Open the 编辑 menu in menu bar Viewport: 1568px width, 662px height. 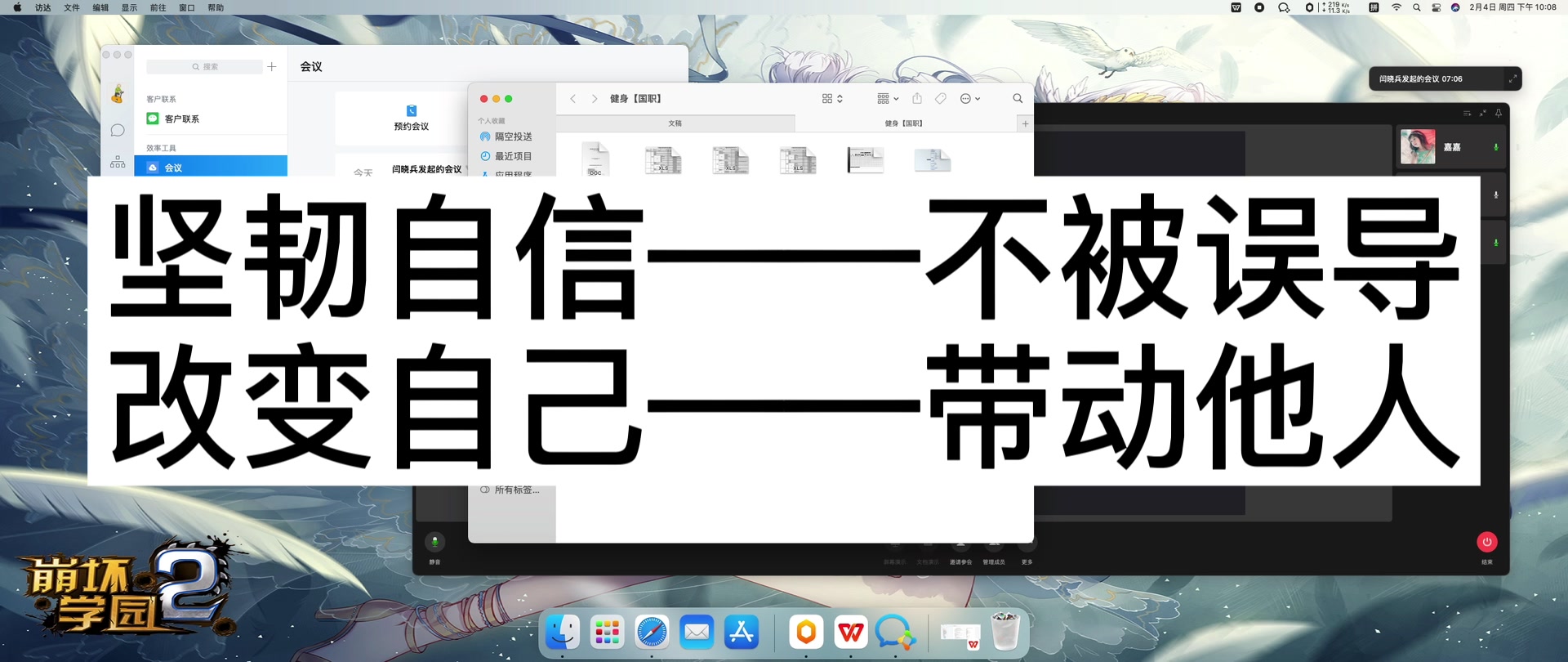[100, 7]
